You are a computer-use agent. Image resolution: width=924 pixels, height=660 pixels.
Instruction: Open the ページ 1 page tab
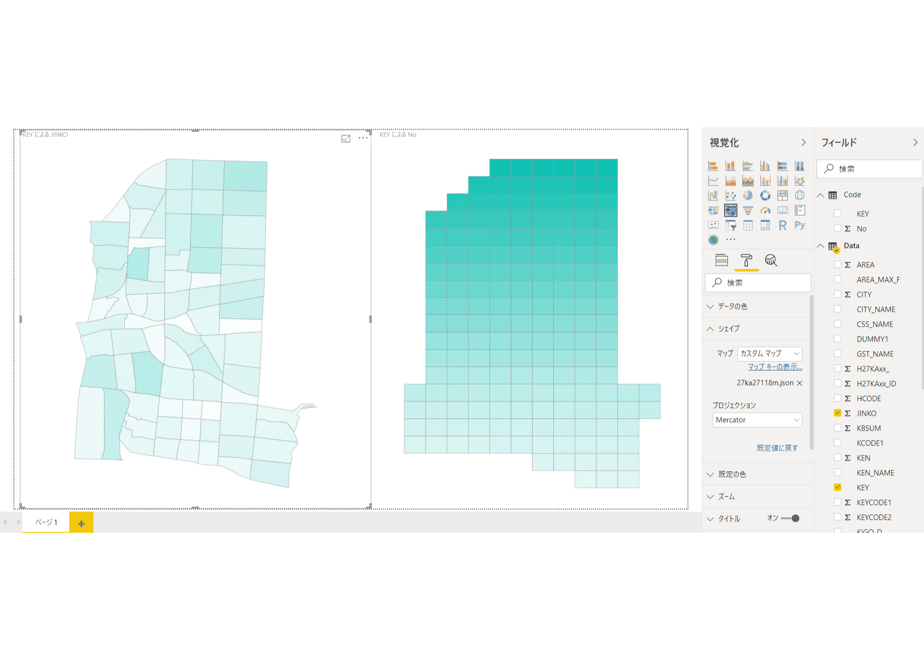pos(46,523)
